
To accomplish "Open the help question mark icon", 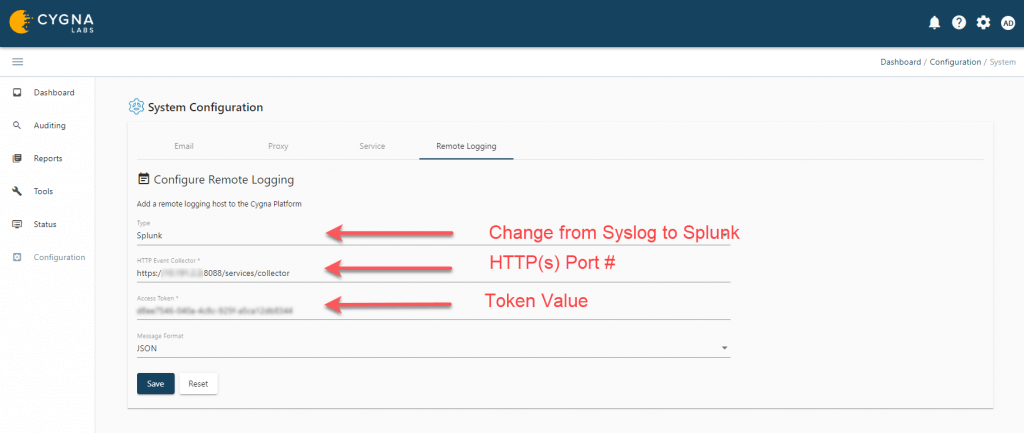I will (959, 22).
